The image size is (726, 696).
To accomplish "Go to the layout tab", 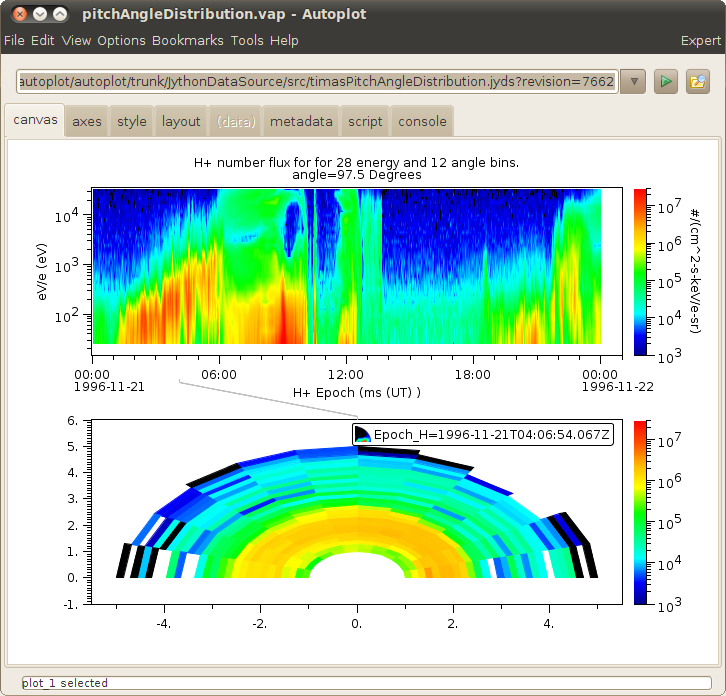I will point(181,121).
